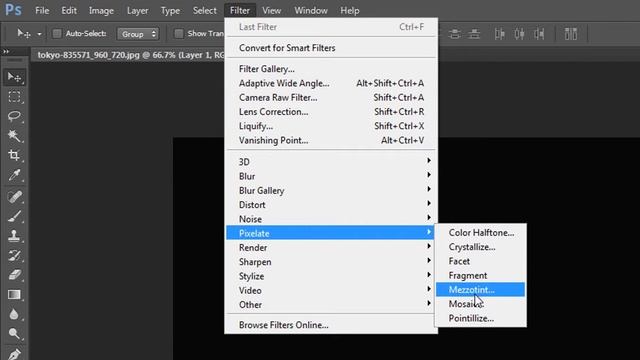The height and width of the screenshot is (360, 640).
Task: Select the Pen tool
Action: click(x=15, y=353)
